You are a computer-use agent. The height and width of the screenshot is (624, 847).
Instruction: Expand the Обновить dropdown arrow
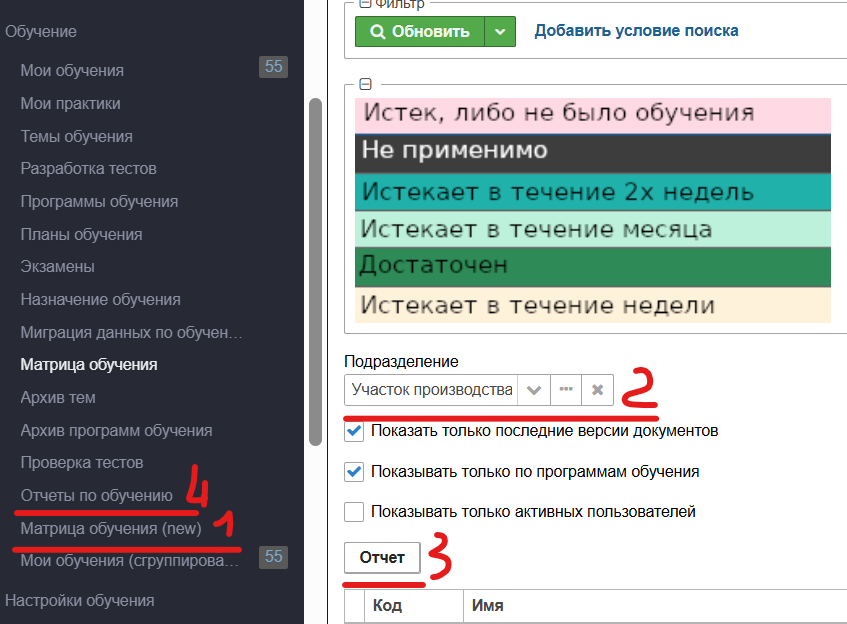click(x=500, y=31)
